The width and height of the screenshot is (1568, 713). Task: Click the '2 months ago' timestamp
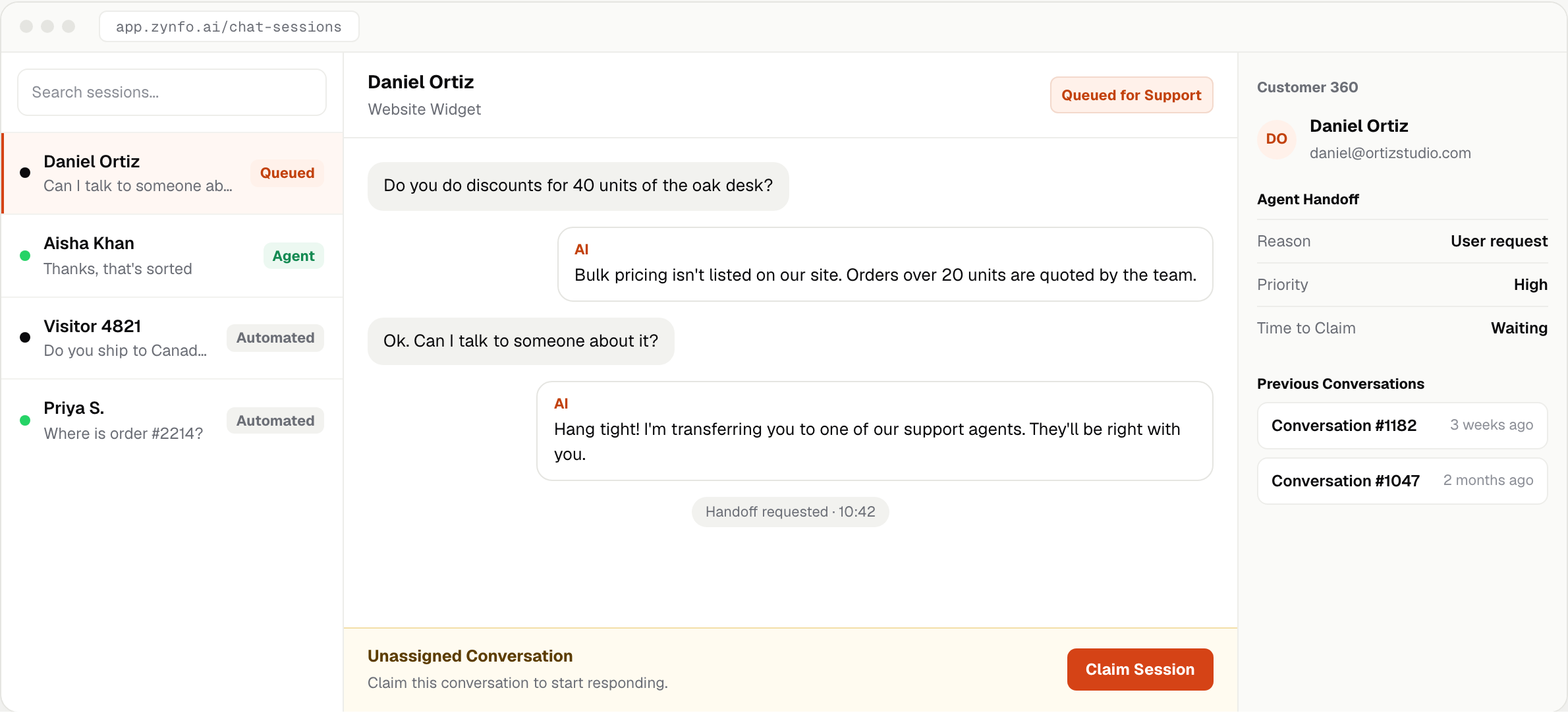pyautogui.click(x=1488, y=480)
